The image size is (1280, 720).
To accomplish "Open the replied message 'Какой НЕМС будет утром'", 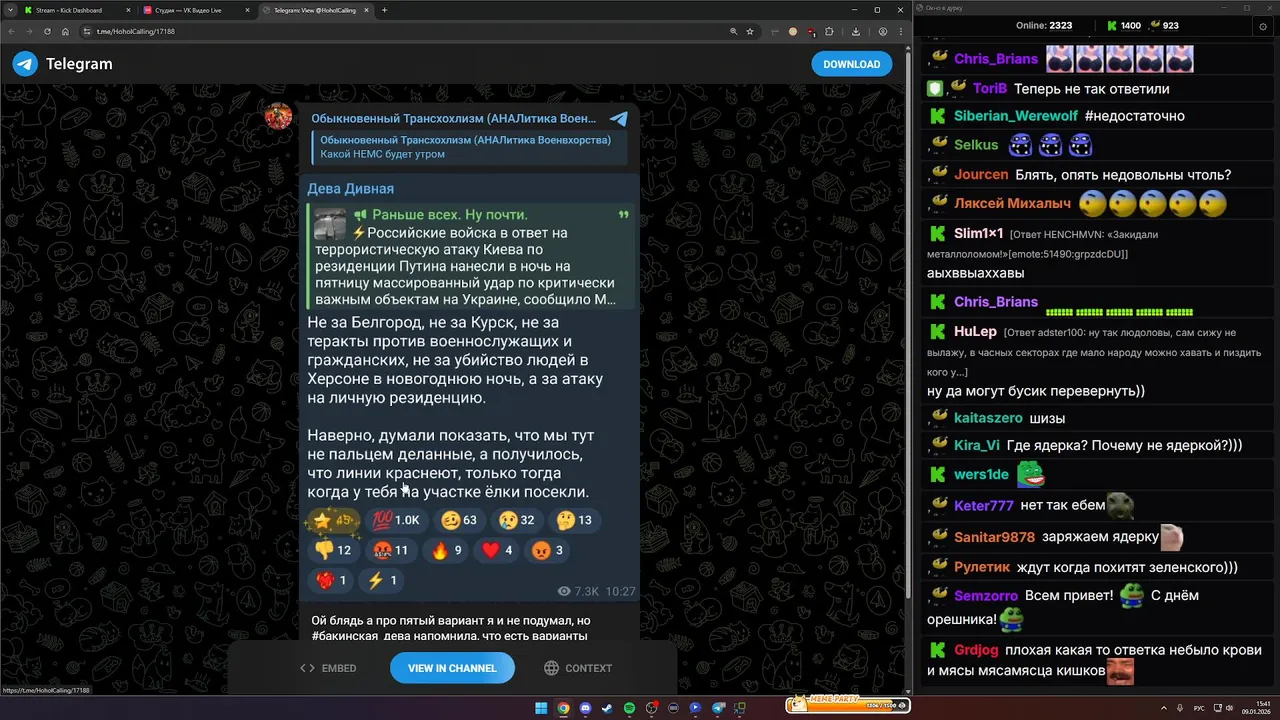I will (x=470, y=147).
